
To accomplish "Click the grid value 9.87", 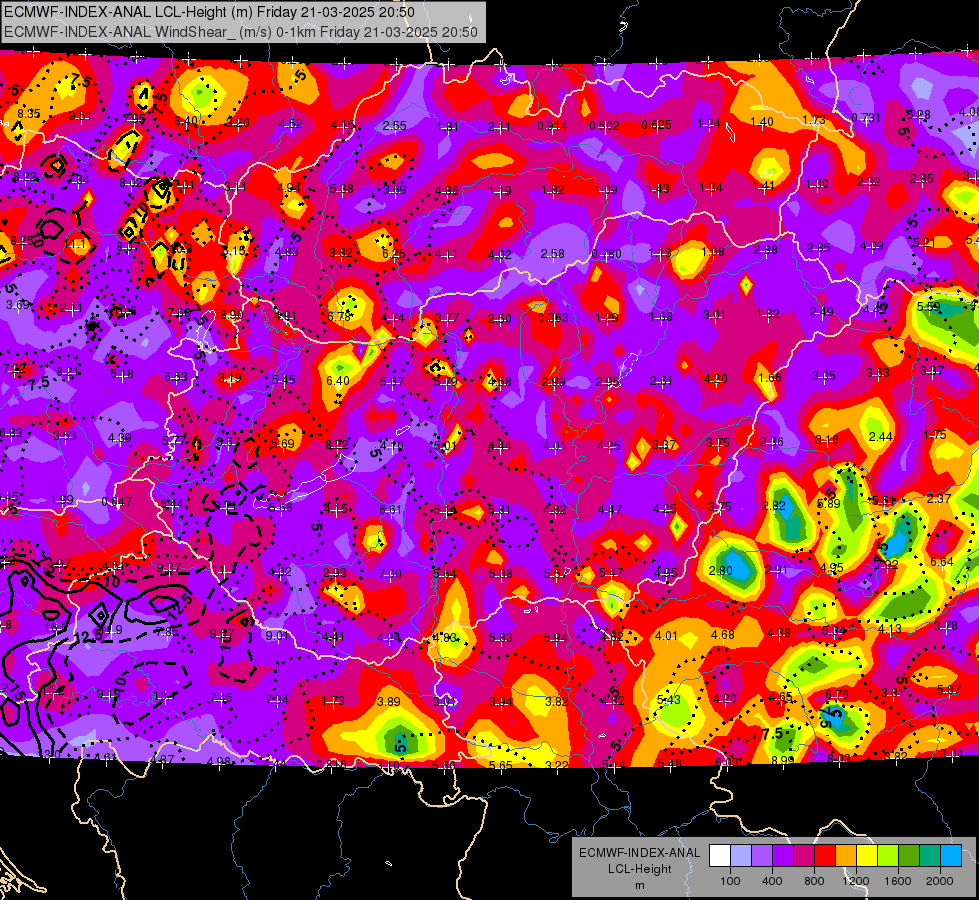I will tap(222, 633).
